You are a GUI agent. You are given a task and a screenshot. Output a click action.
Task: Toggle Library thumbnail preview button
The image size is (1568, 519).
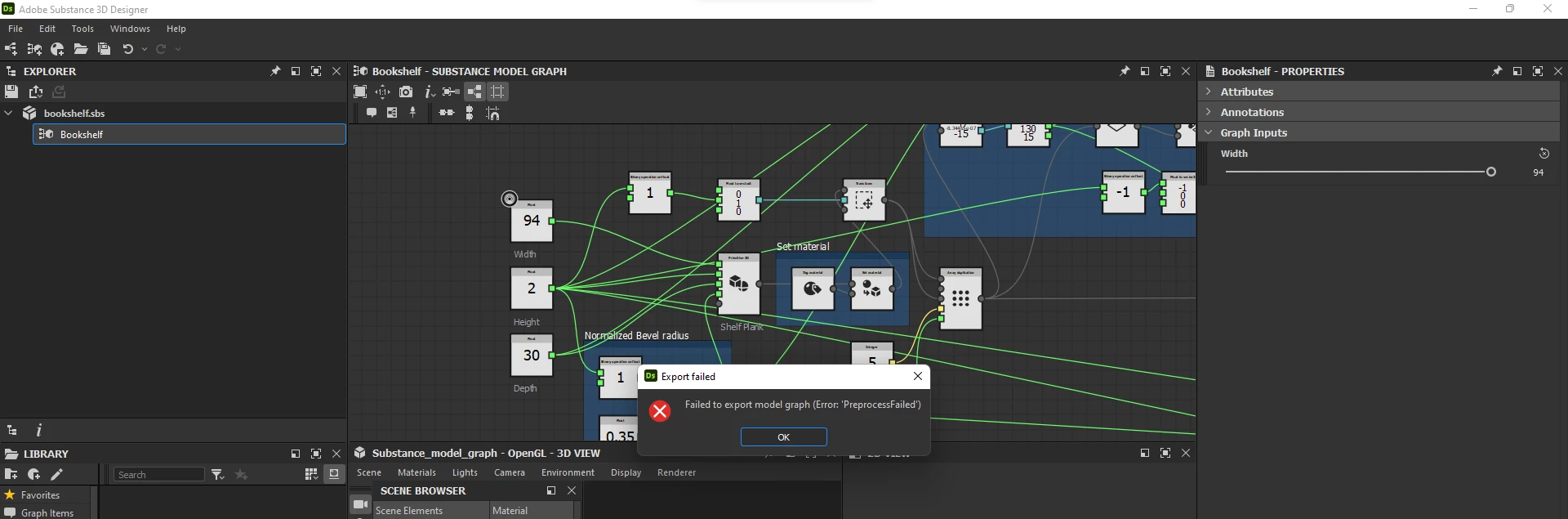click(334, 474)
